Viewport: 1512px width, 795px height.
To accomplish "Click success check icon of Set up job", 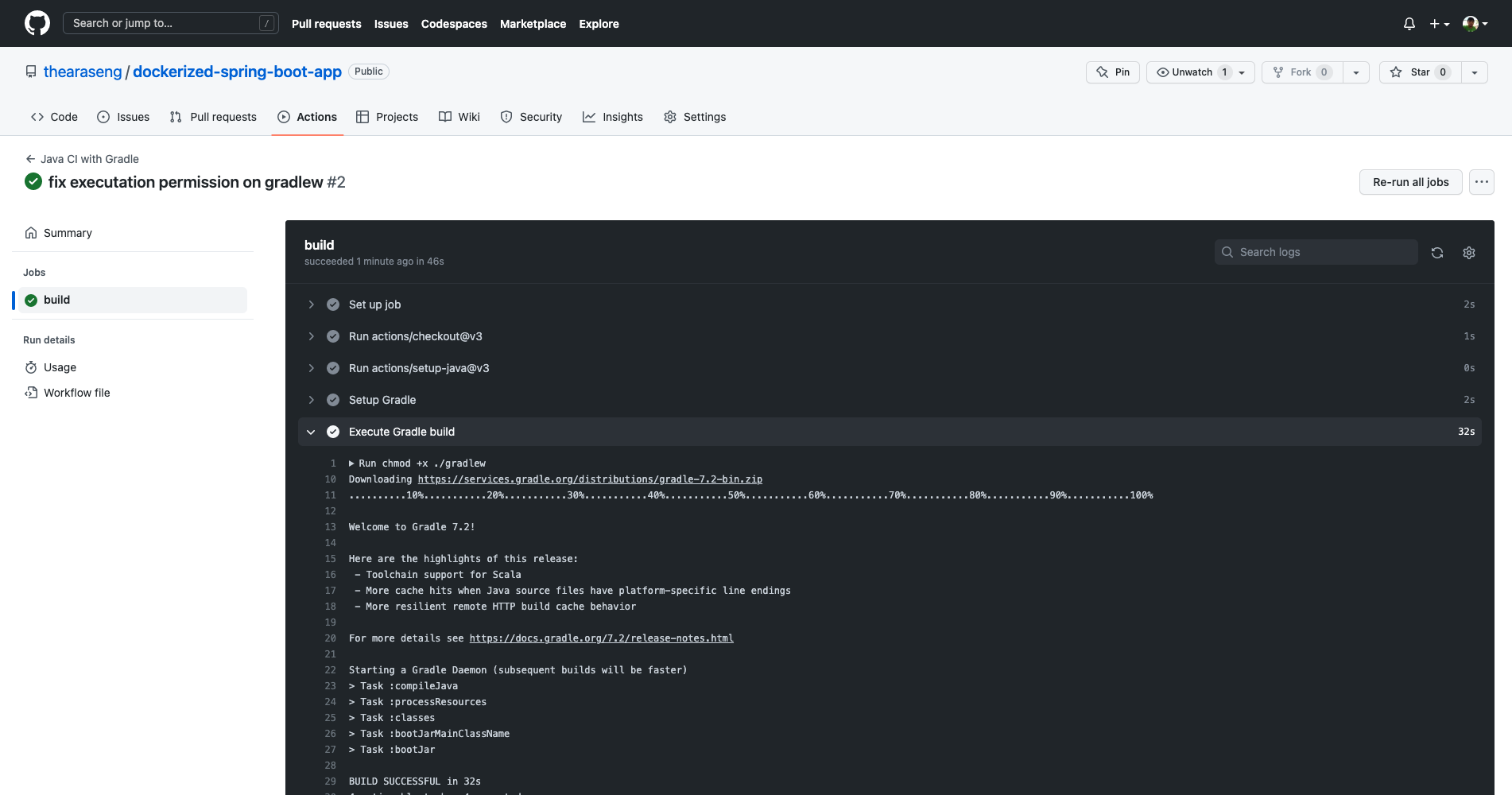I will [x=333, y=304].
